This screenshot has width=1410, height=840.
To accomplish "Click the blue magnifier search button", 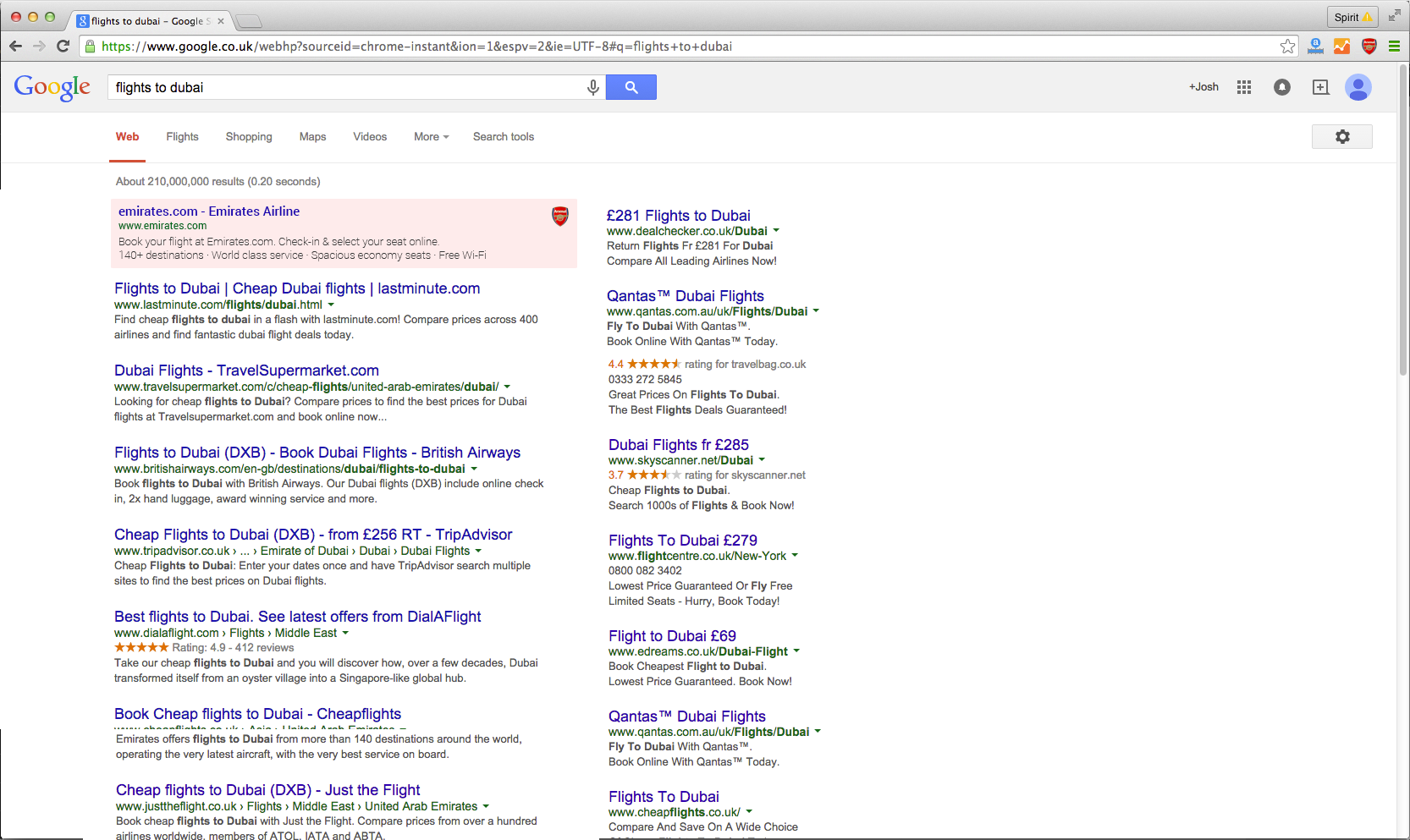I will tap(631, 87).
